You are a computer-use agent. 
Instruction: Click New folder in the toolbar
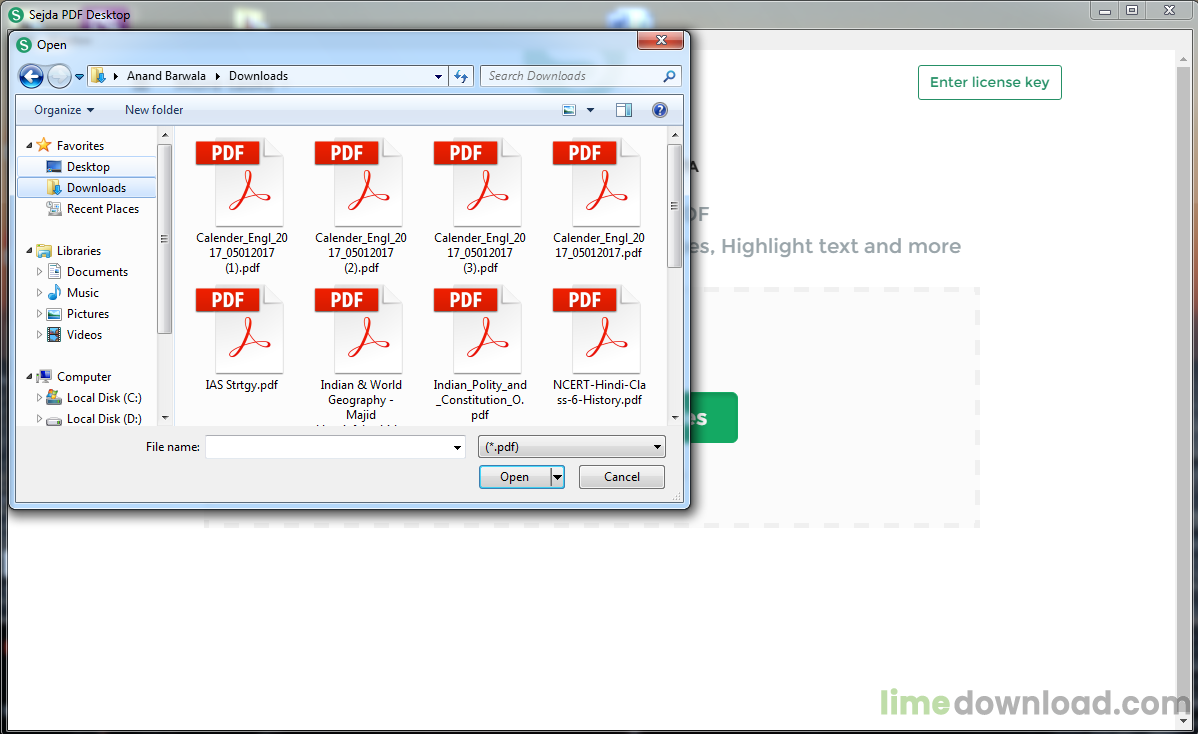[x=154, y=110]
